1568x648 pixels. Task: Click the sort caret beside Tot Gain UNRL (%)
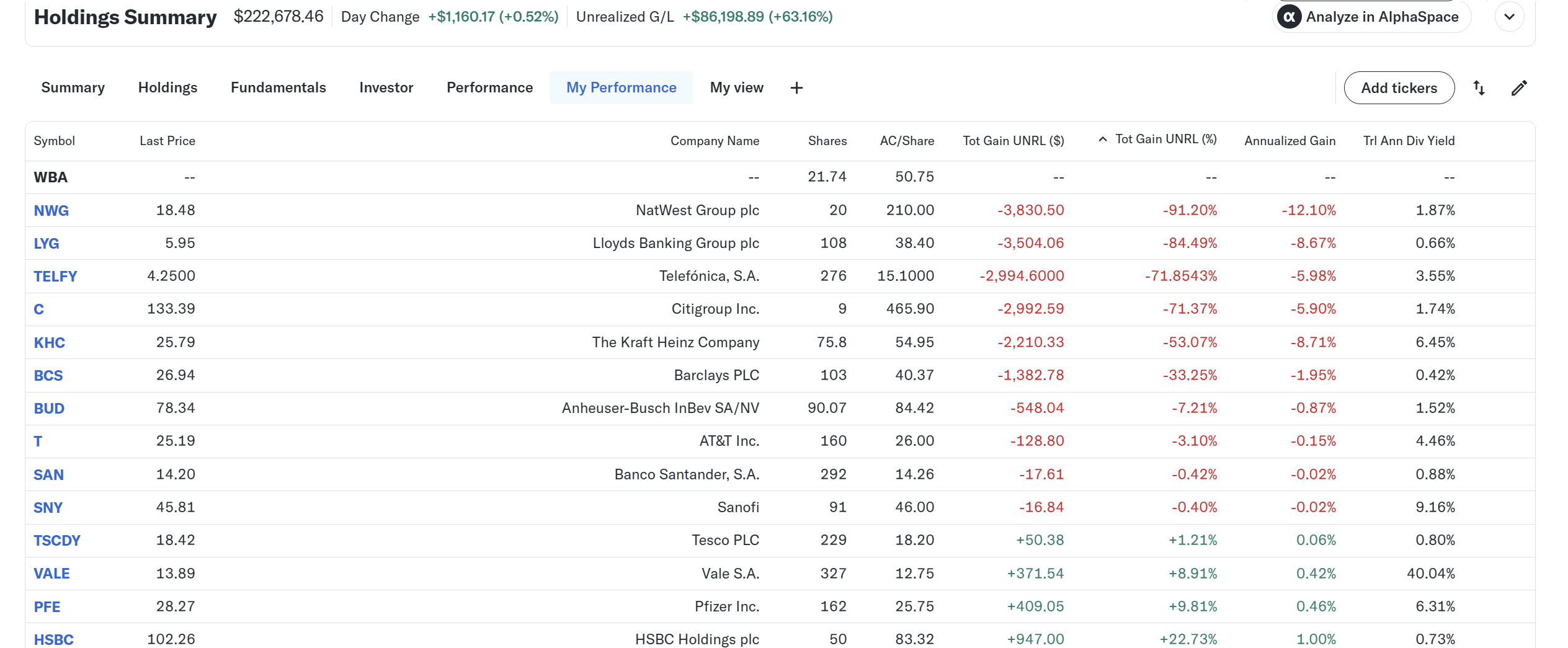coord(1102,140)
